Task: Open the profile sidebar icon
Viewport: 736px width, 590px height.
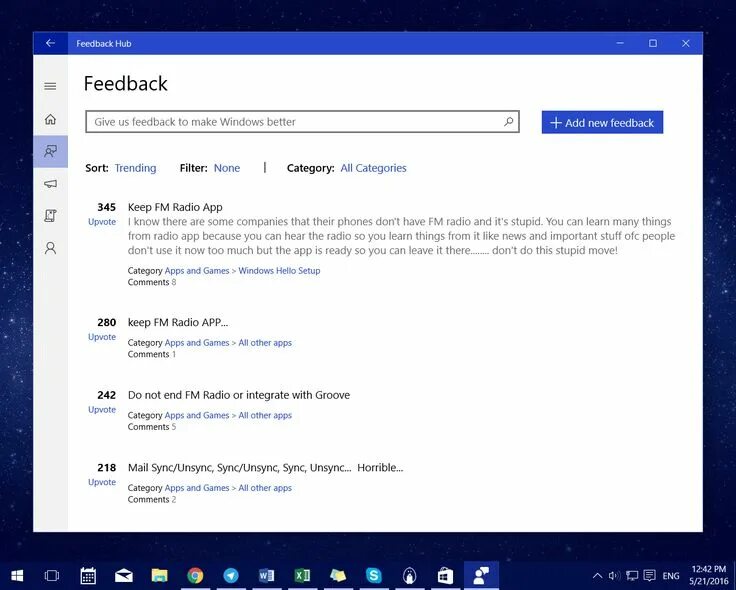Action: tap(50, 248)
